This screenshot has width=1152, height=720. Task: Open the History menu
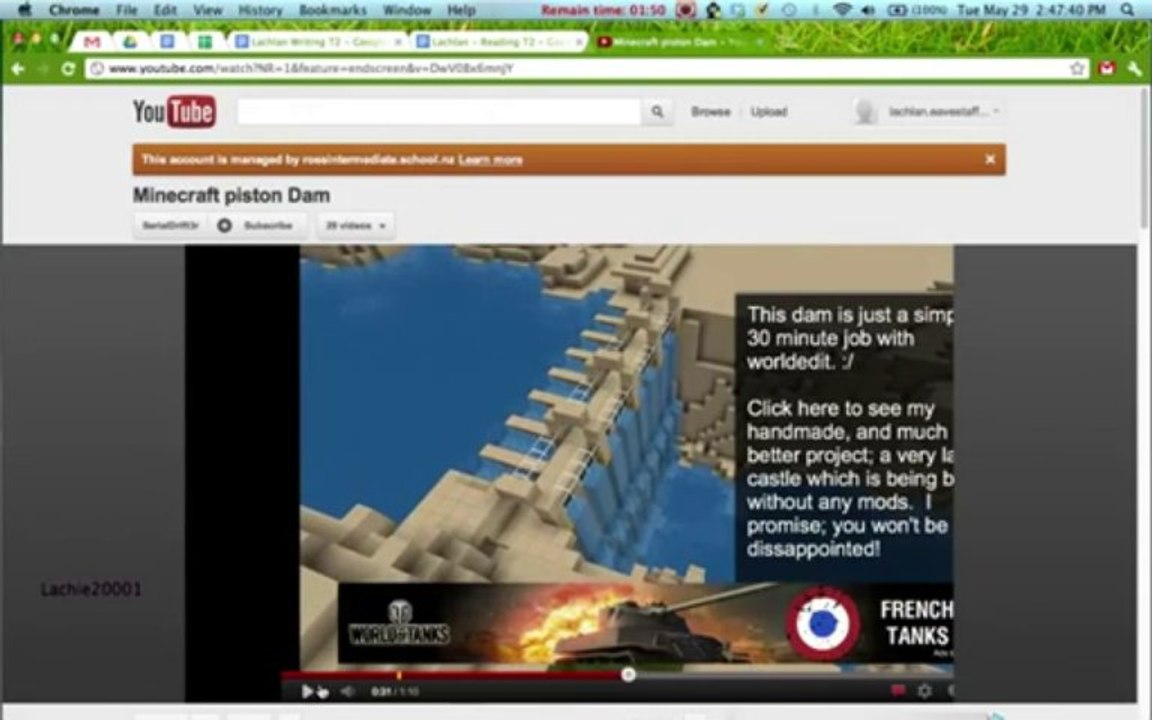tap(260, 10)
